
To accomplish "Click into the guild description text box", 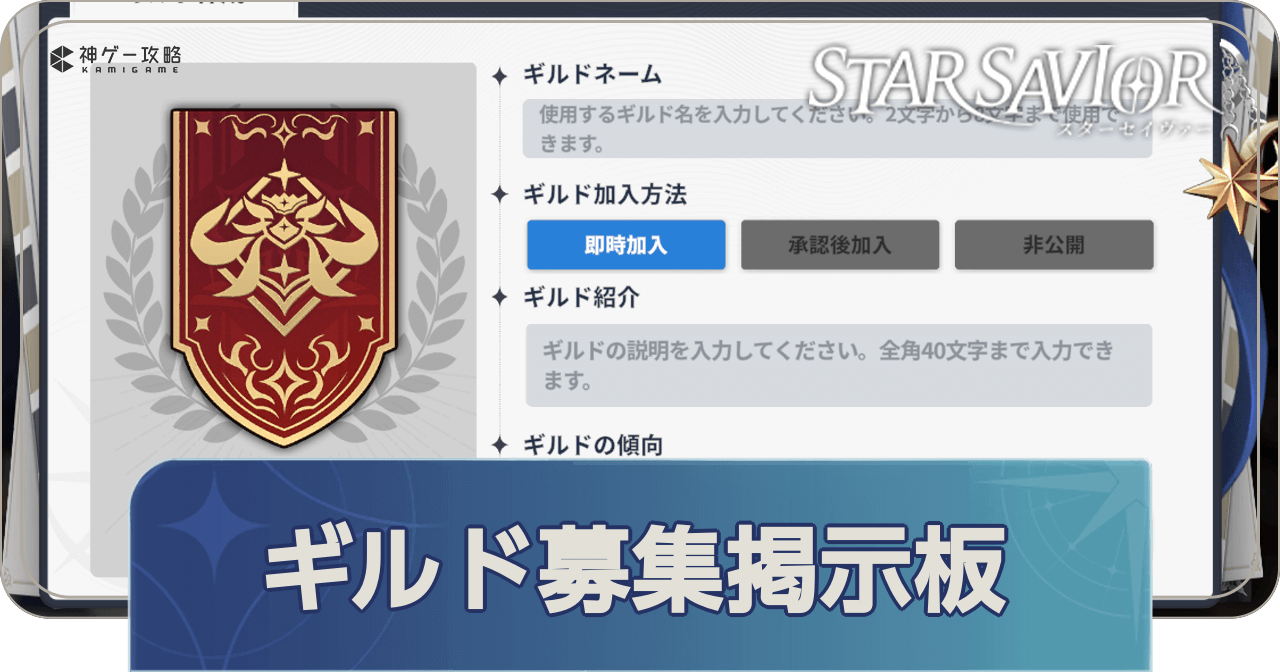I will (838, 365).
